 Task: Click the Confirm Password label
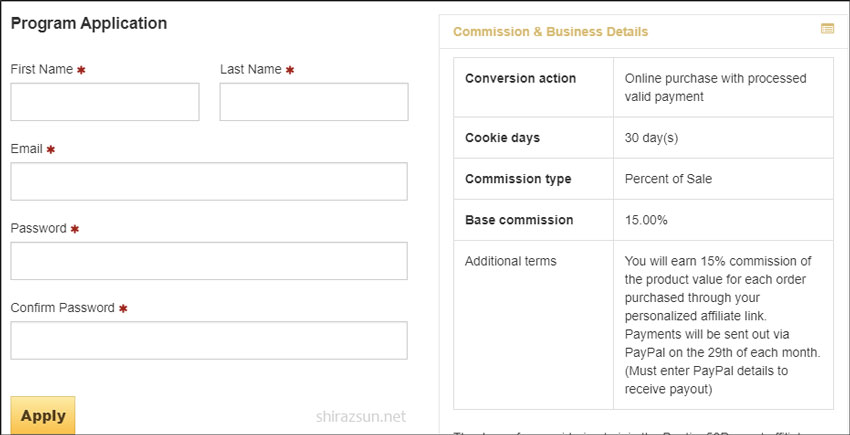point(62,308)
